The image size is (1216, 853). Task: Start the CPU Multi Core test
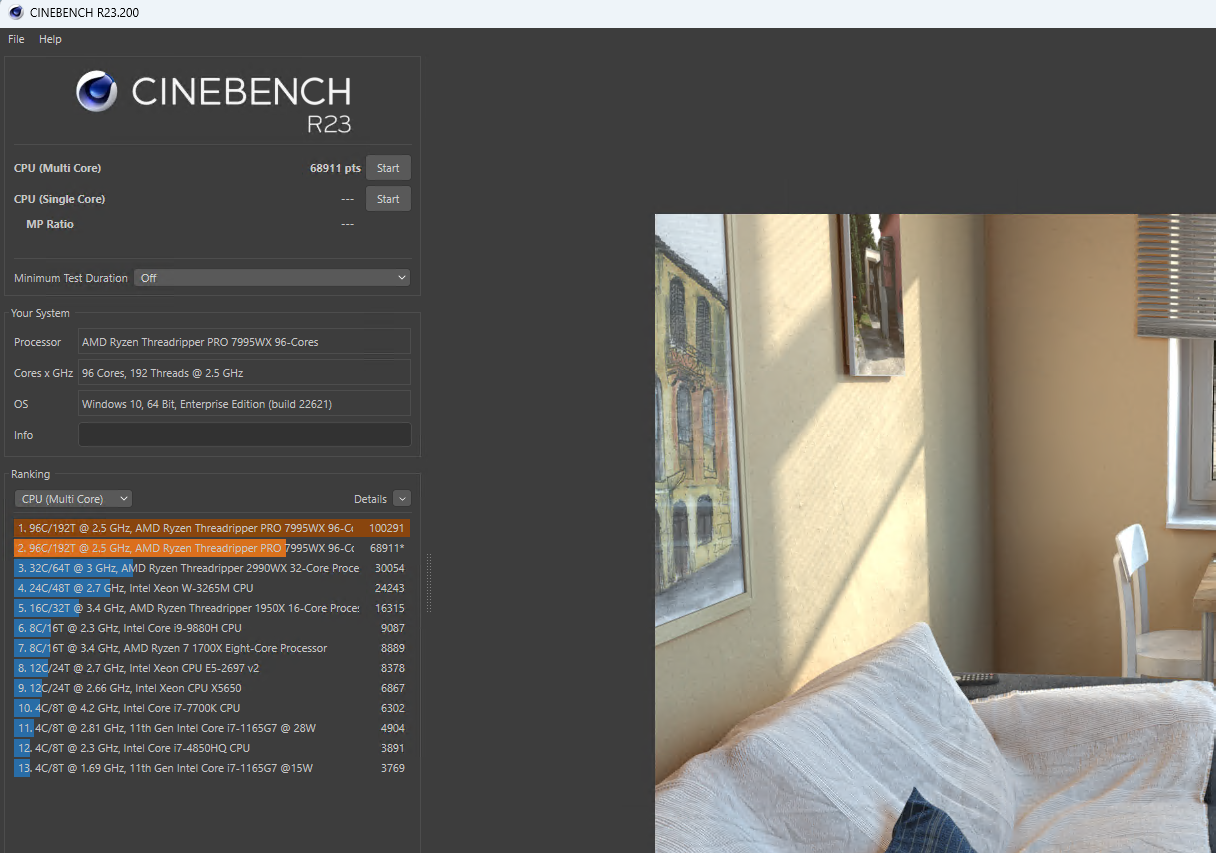pyautogui.click(x=388, y=168)
